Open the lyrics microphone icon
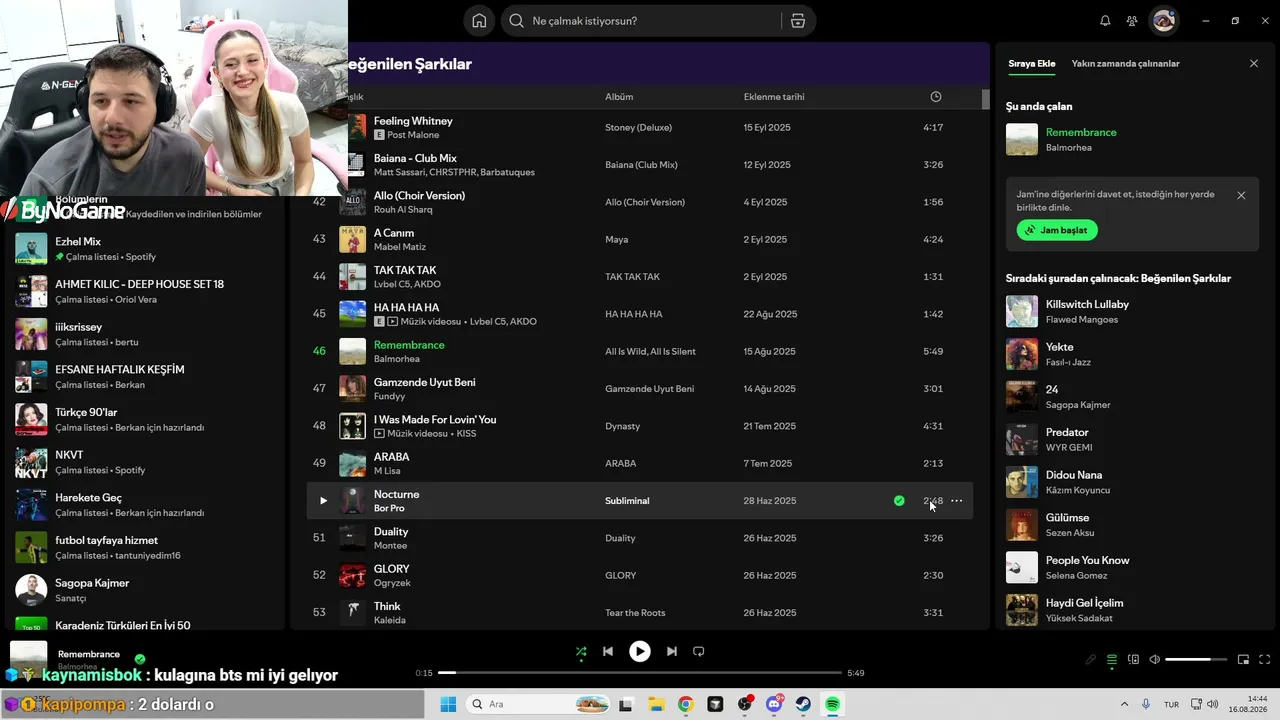Screen dimensions: 1280x720 [x=1091, y=660]
